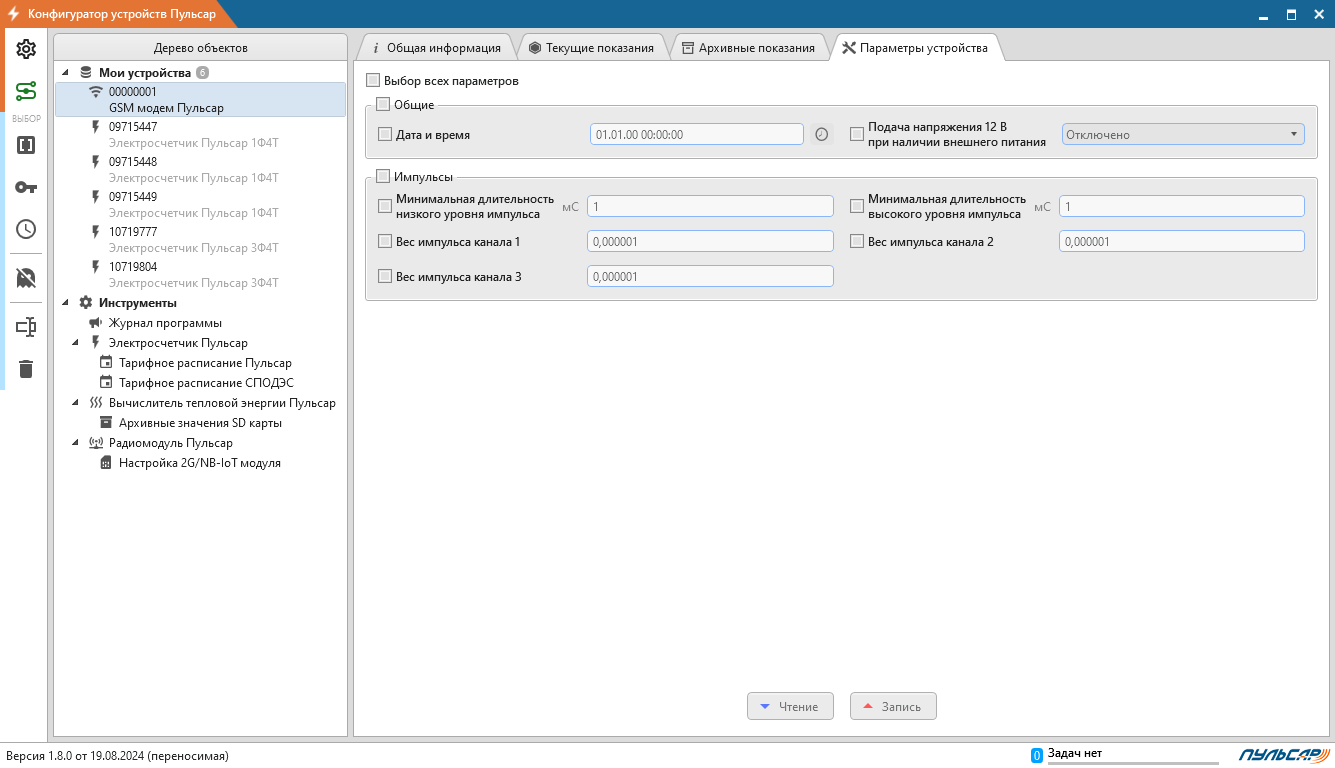Click the antenna icon of Радиомодуль Пульсар
Screen dimensions: 1335x768
tap(96, 443)
